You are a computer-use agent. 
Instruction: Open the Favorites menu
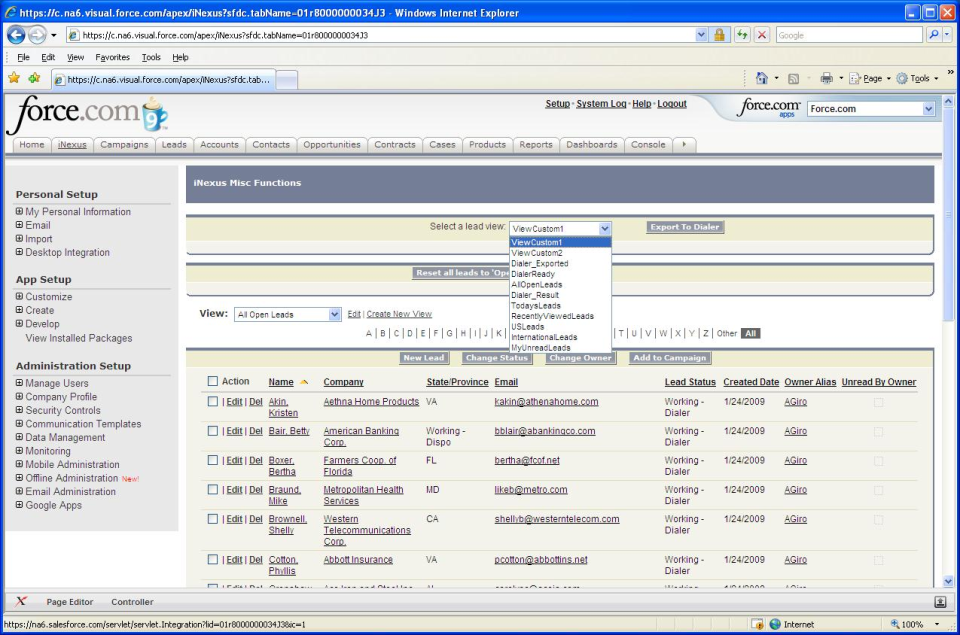(x=113, y=57)
